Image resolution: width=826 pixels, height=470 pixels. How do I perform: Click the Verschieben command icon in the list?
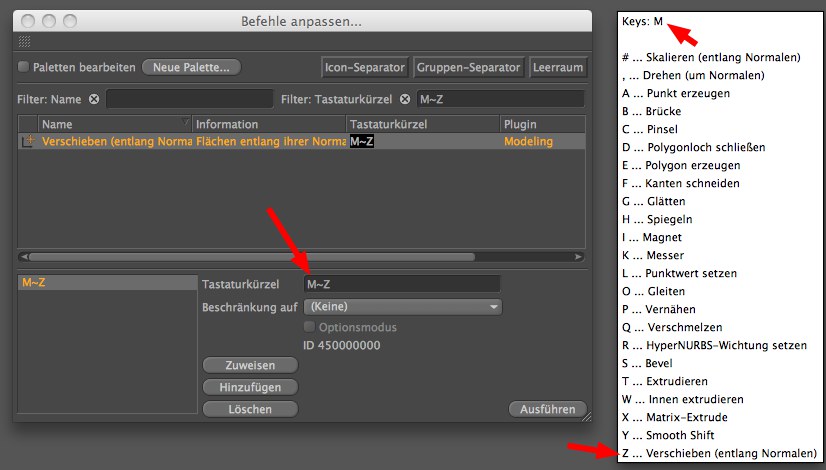click(x=29, y=142)
